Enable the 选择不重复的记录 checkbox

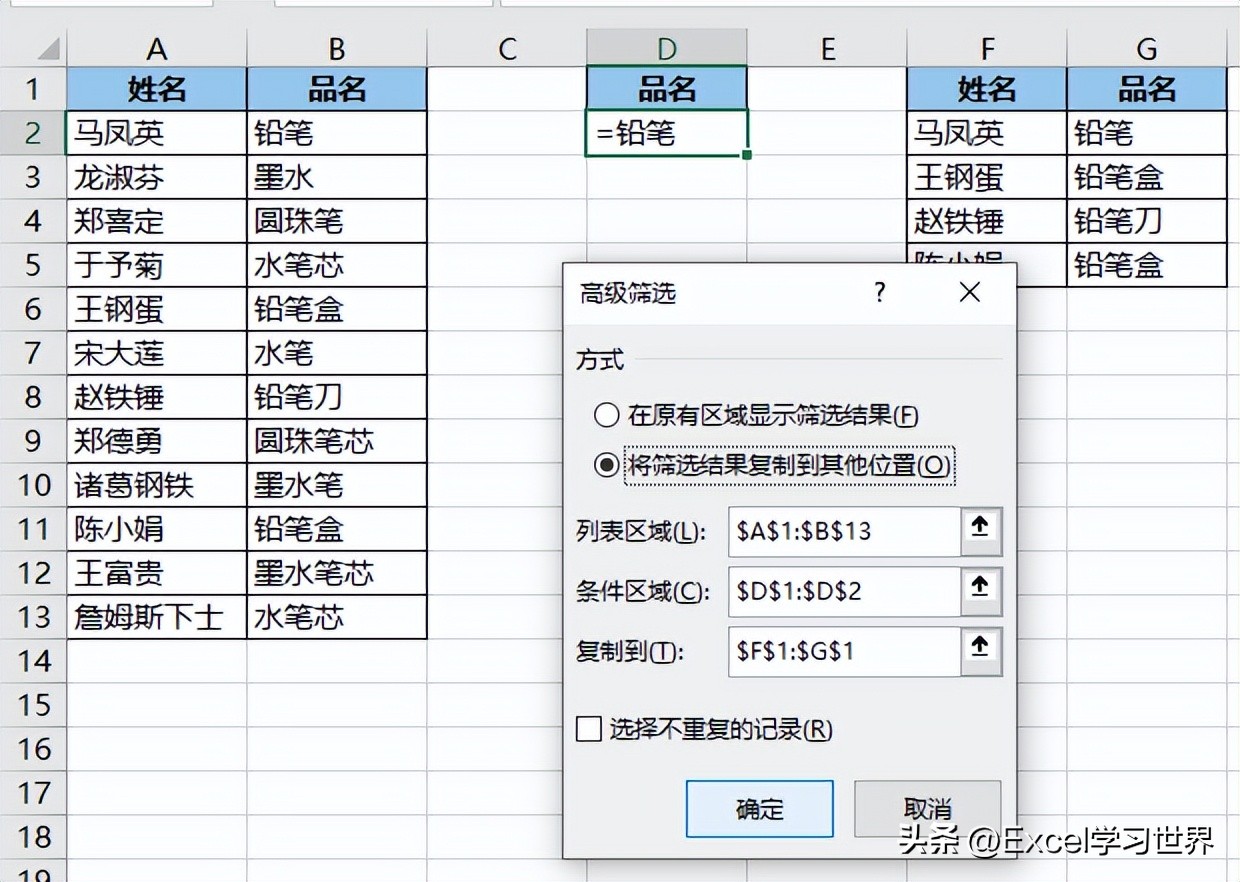click(587, 730)
